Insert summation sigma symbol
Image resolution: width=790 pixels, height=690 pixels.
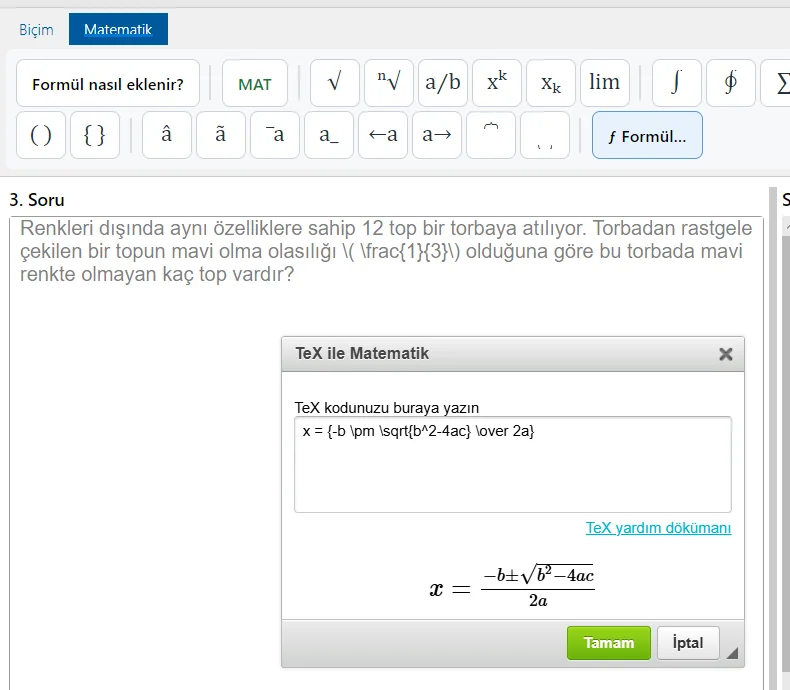pos(776,83)
